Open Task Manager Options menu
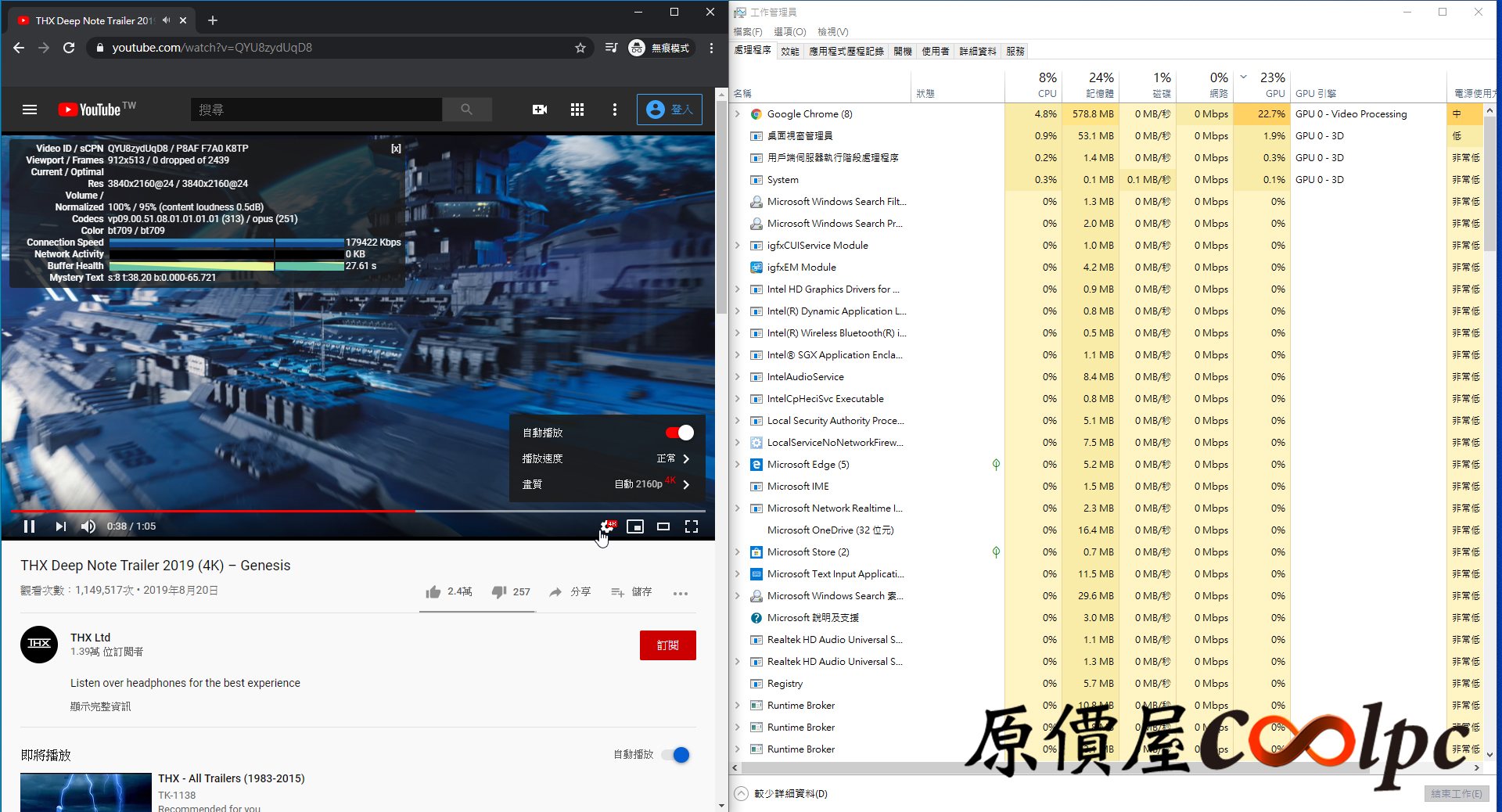Image resolution: width=1502 pixels, height=812 pixels. coord(790,32)
